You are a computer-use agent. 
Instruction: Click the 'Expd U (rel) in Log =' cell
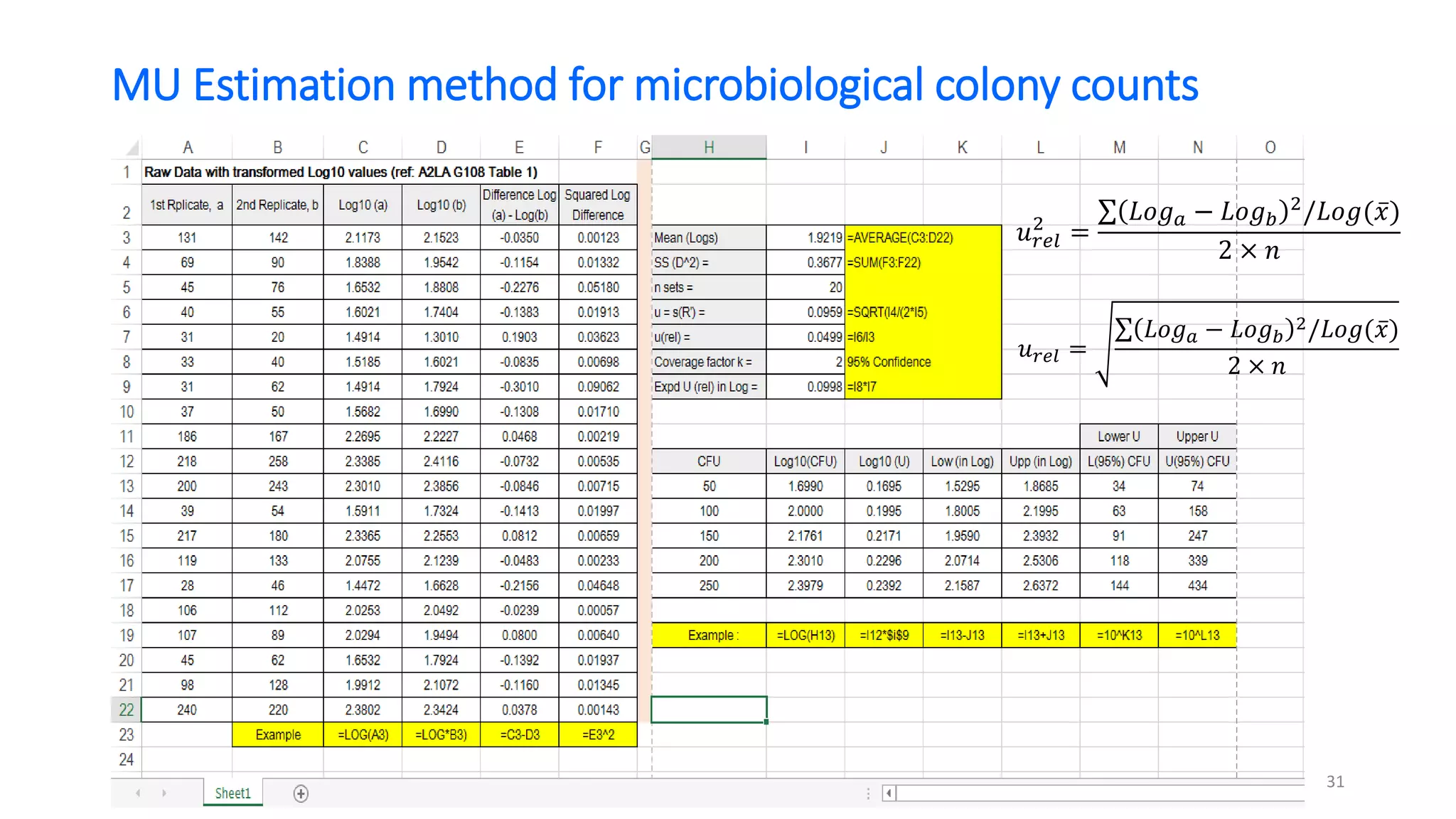pos(709,387)
